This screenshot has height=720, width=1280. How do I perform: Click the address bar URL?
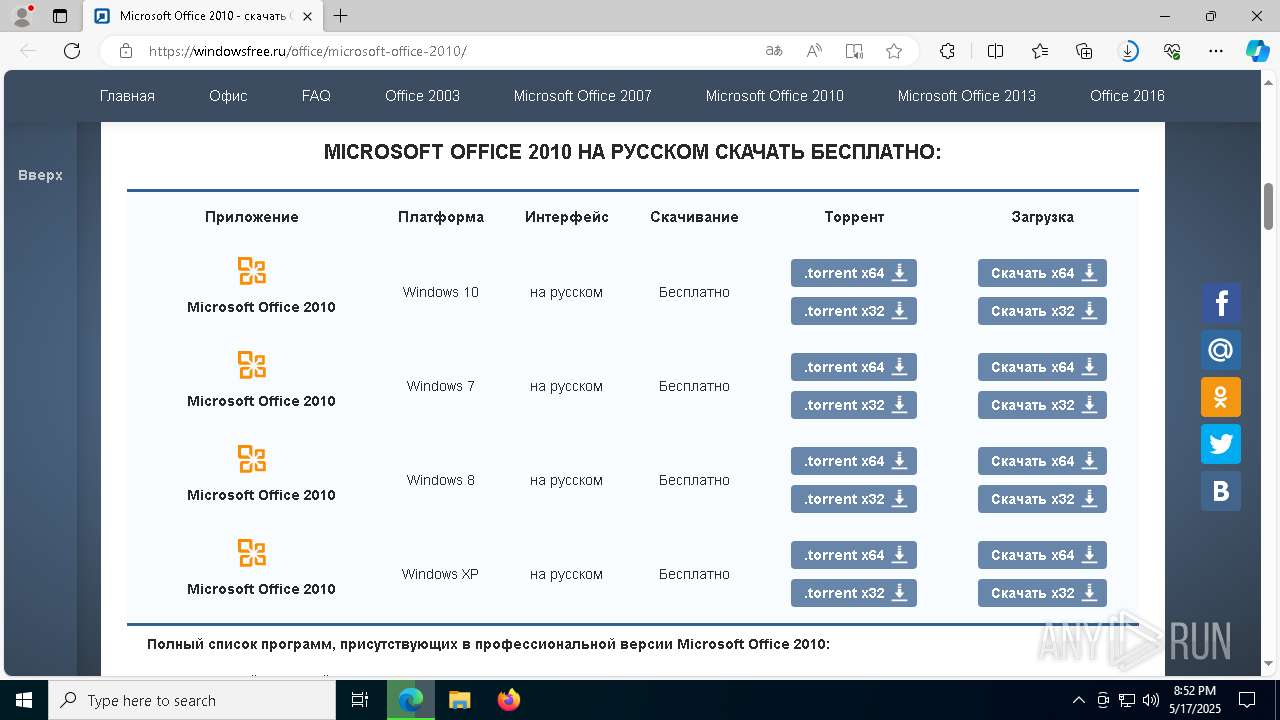[x=307, y=51]
